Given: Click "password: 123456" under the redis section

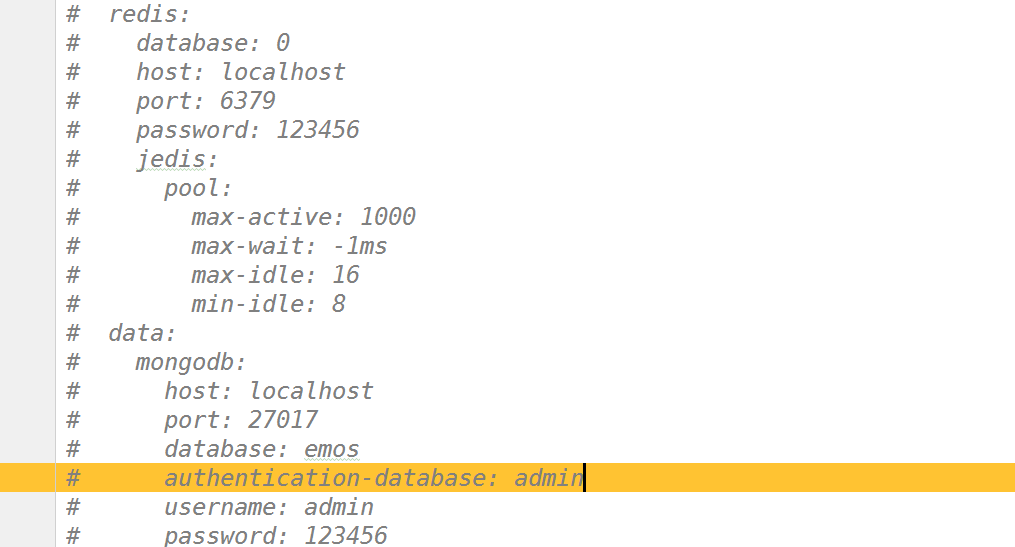Looking at the screenshot, I should (247, 130).
